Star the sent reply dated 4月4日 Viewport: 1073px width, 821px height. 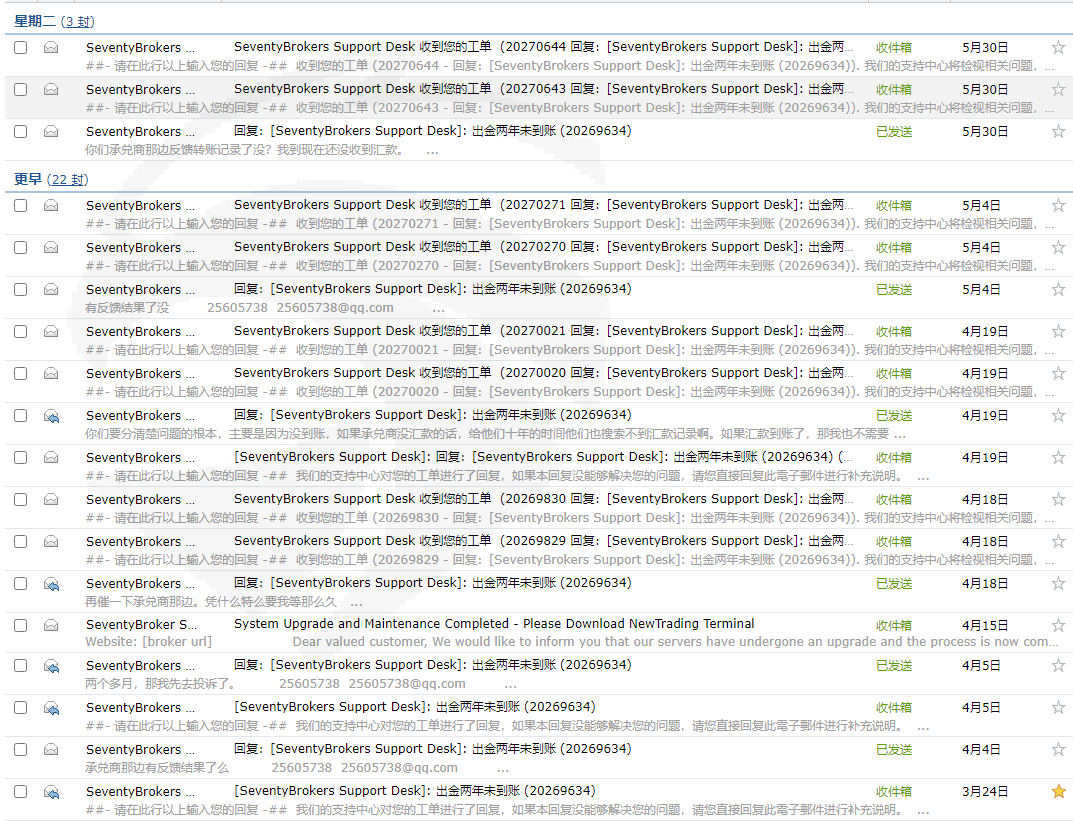(x=1058, y=749)
